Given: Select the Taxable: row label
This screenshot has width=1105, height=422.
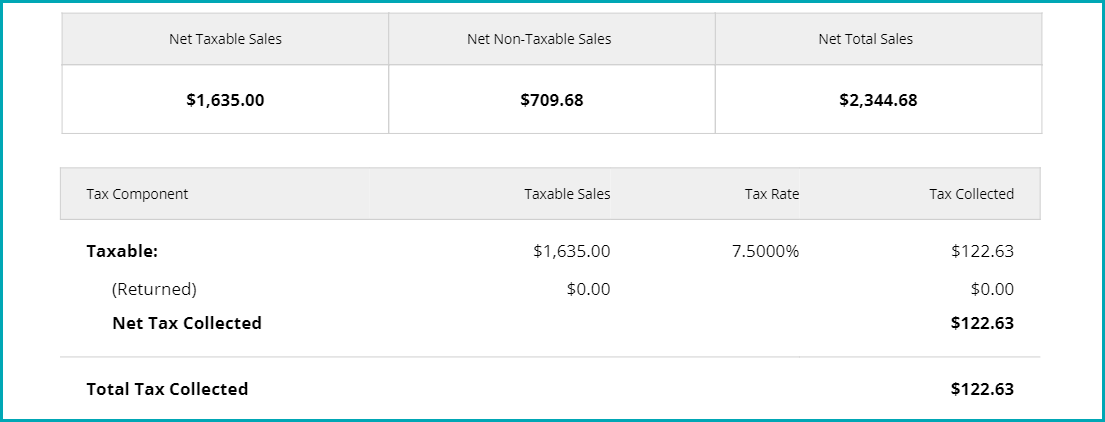Looking at the screenshot, I should coord(122,252).
